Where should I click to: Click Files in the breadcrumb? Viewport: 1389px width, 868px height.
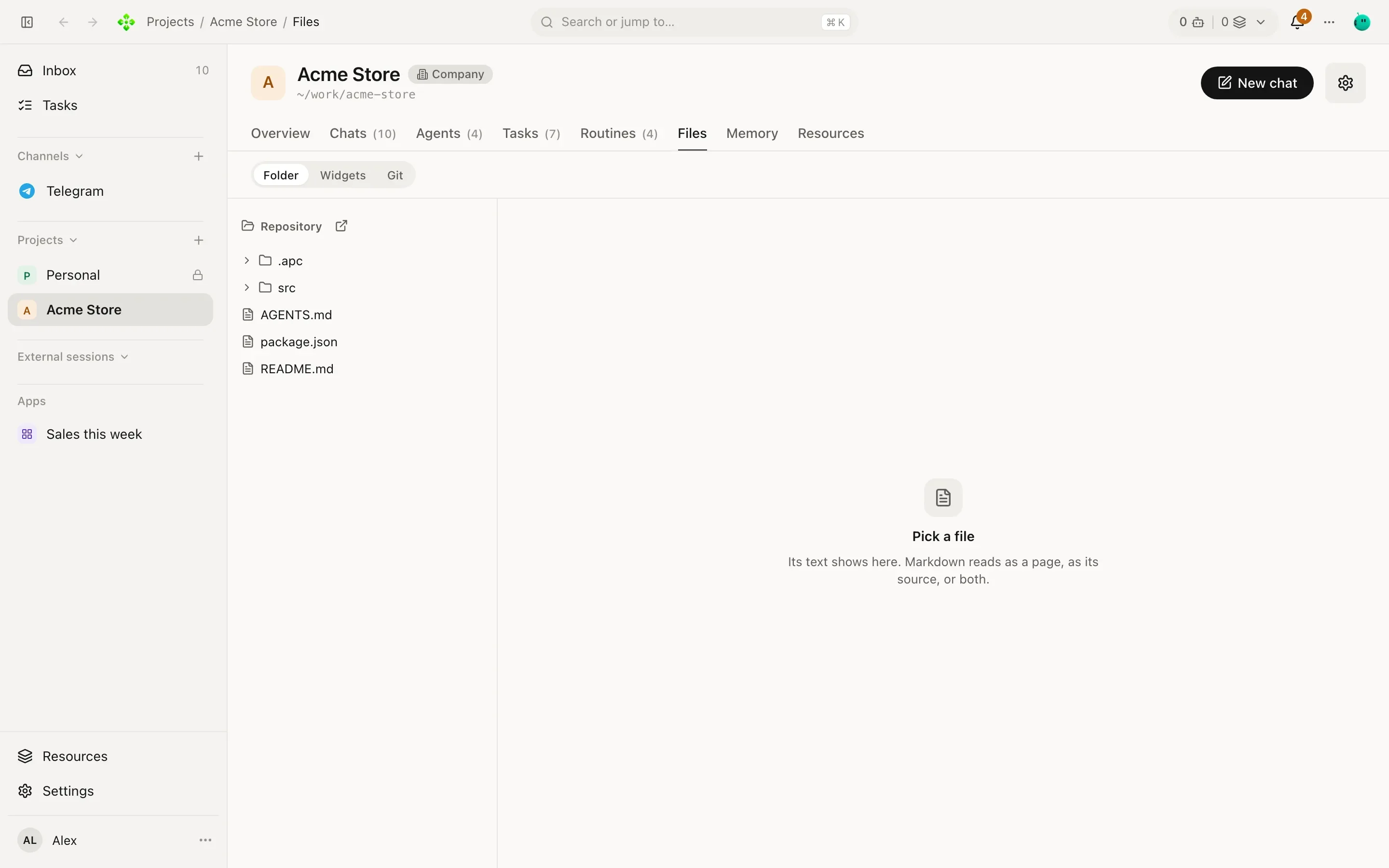pos(306,22)
